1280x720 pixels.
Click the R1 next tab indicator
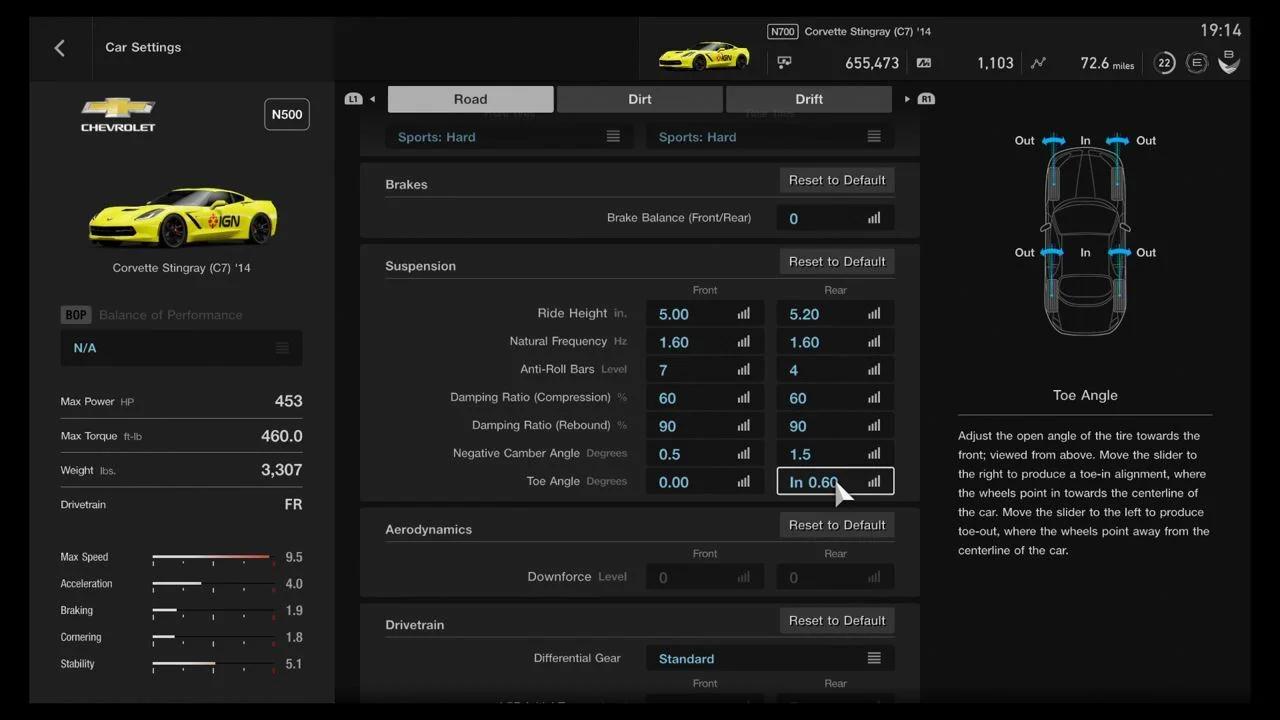pos(926,99)
